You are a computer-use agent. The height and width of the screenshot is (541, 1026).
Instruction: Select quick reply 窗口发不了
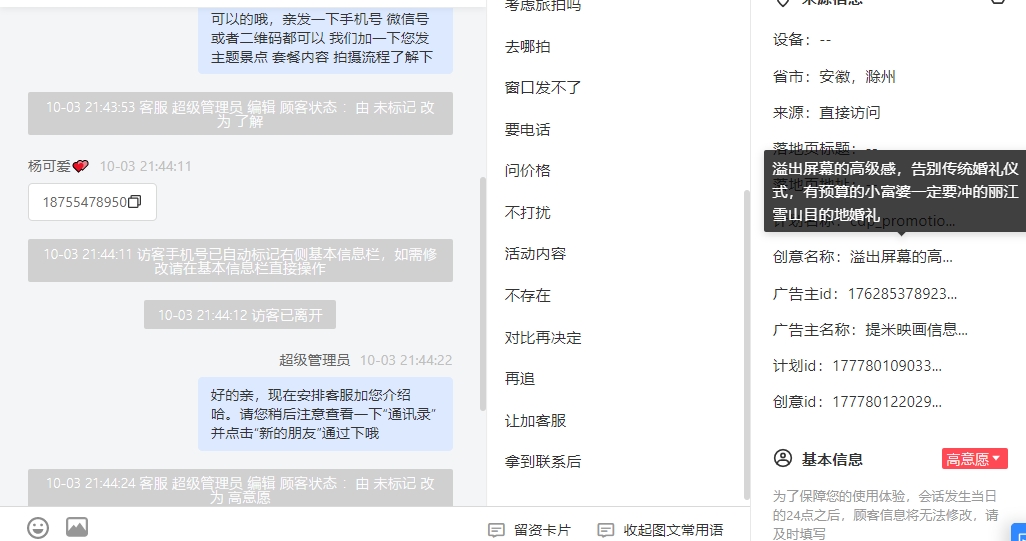542,88
